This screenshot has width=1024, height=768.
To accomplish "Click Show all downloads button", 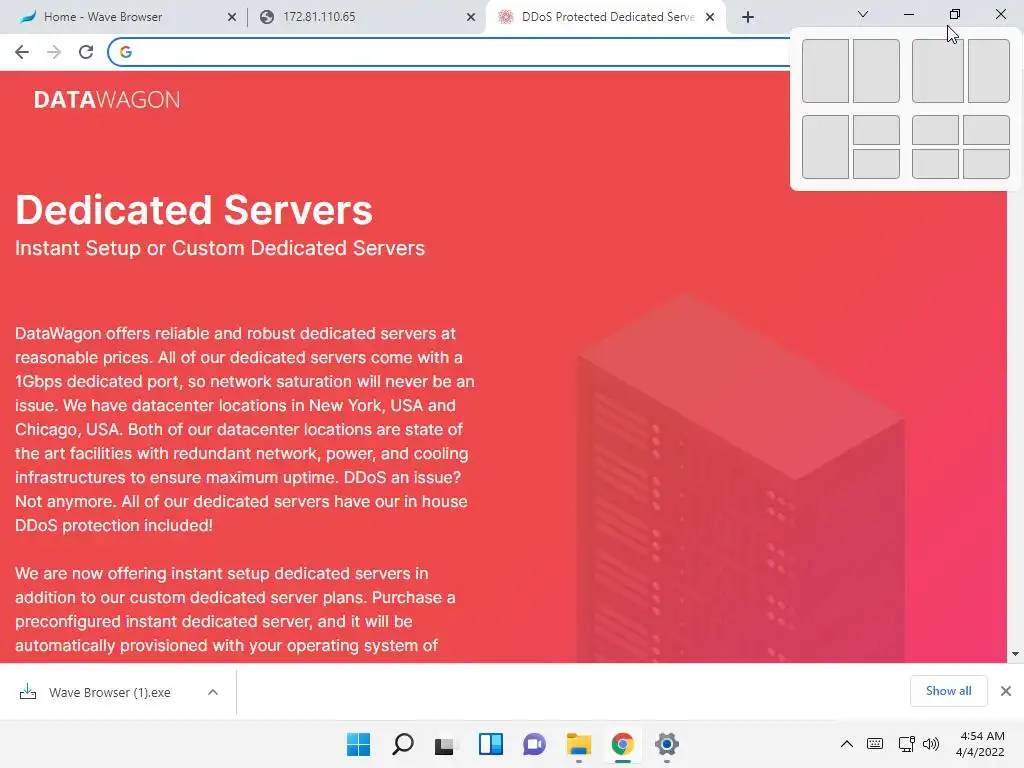I will tap(949, 691).
